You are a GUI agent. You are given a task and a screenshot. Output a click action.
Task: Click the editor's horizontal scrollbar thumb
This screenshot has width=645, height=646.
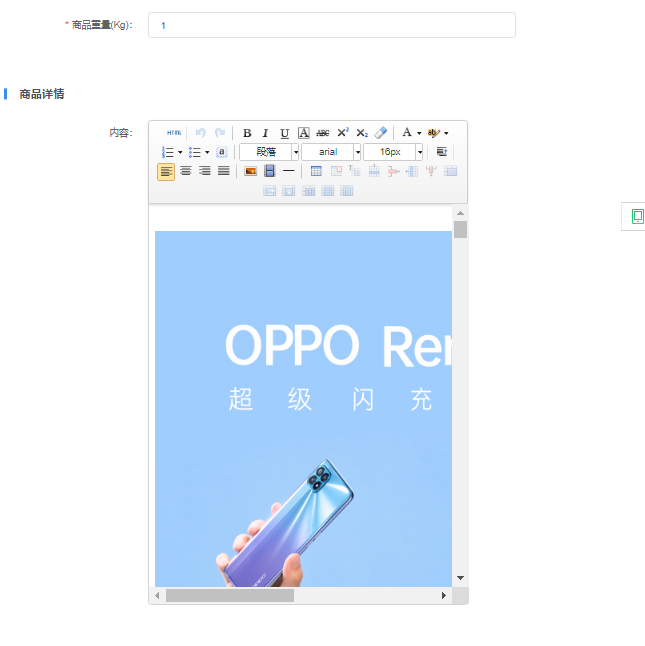pos(230,595)
